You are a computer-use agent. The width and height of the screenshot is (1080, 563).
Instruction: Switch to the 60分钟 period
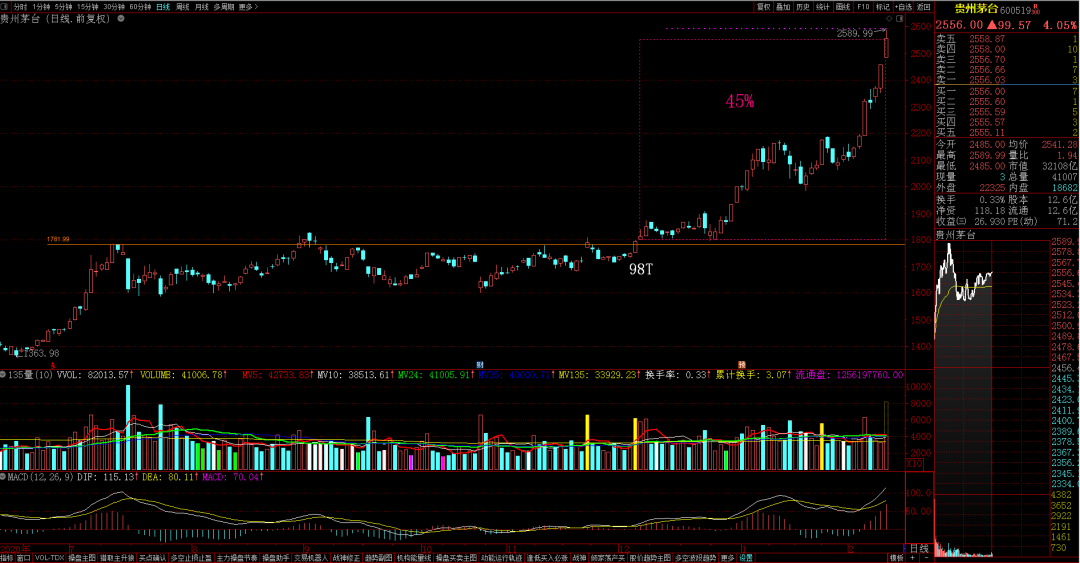[x=140, y=7]
